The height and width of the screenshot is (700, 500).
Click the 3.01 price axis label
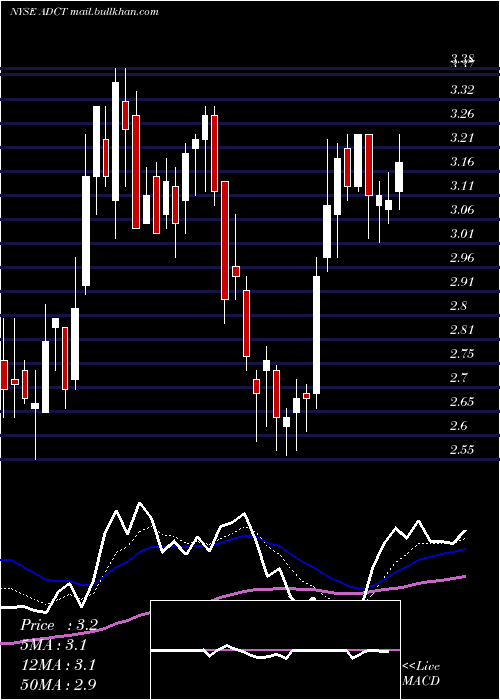(x=462, y=234)
